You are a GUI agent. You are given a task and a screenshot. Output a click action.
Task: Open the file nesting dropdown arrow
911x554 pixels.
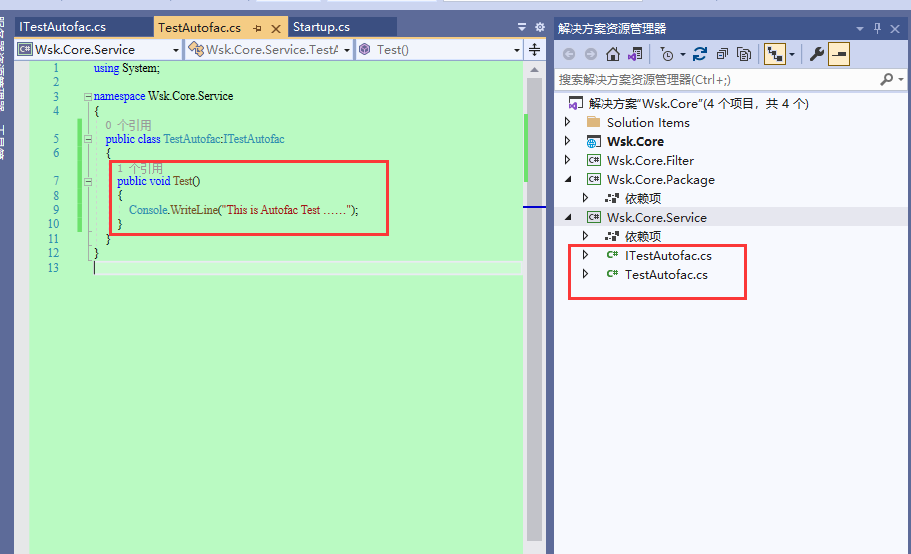[x=791, y=55]
